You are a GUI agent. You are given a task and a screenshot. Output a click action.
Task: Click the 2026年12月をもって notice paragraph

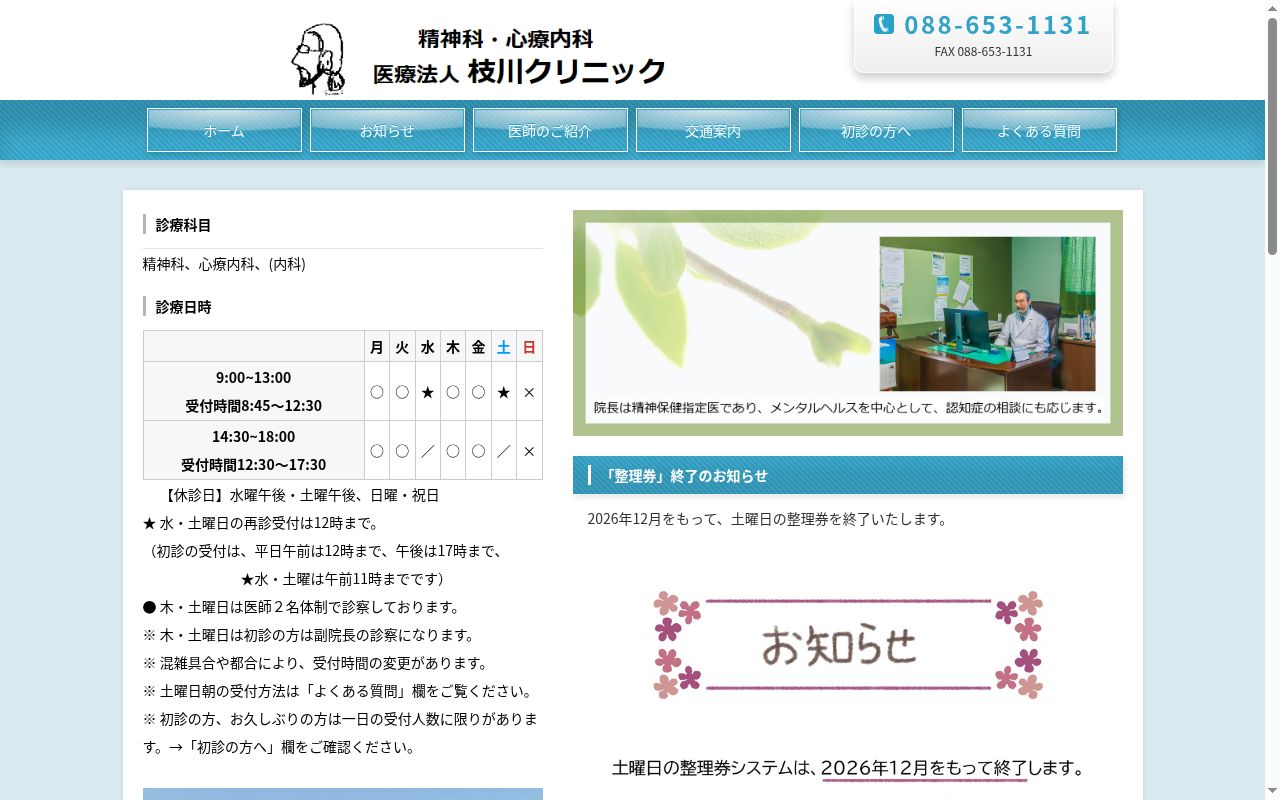pos(767,519)
